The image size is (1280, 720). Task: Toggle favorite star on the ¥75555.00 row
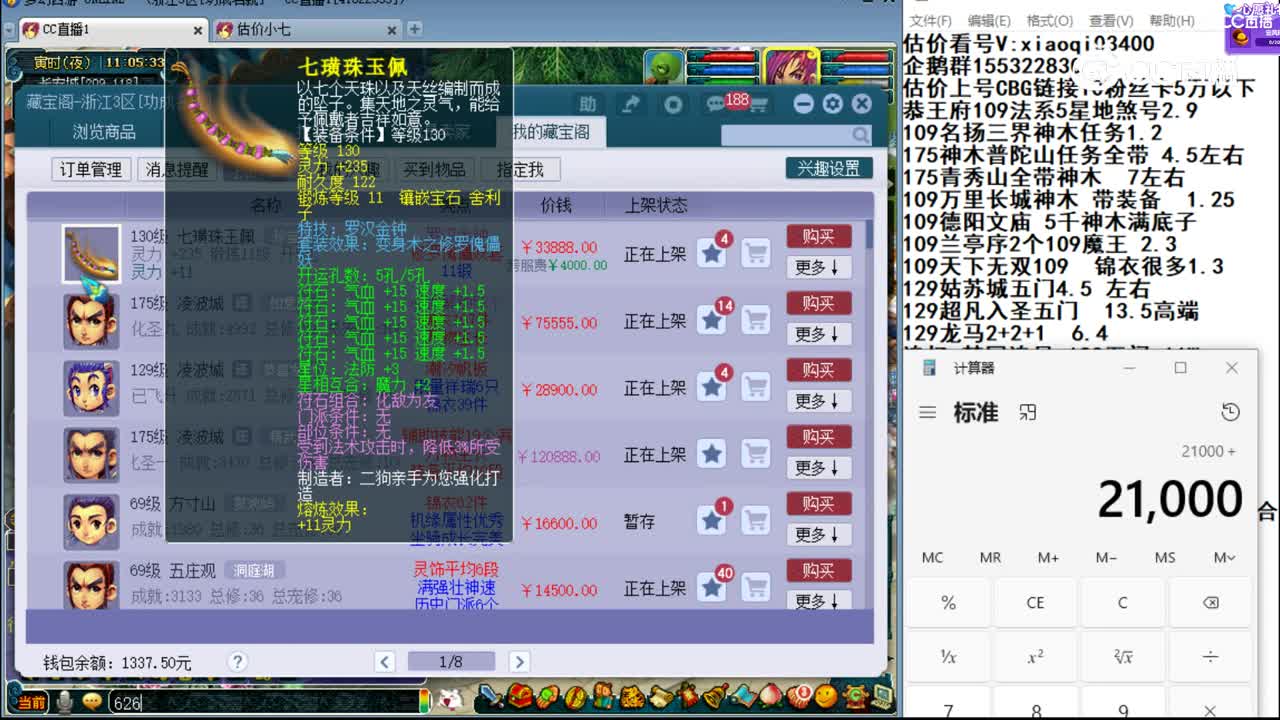point(712,321)
